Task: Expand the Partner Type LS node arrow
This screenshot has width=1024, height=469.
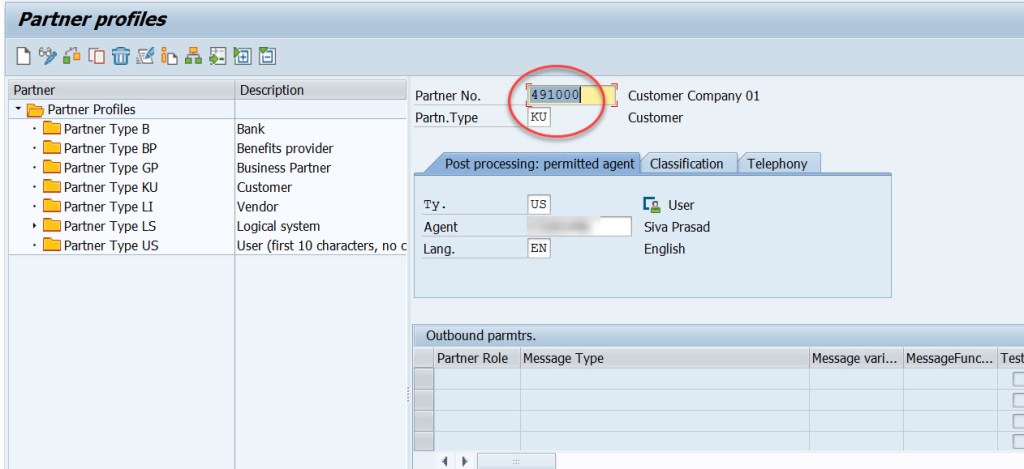Action: coord(35,226)
